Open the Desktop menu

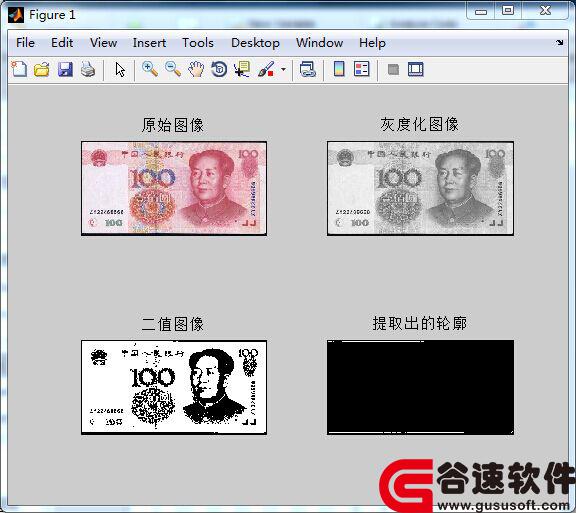coord(255,43)
